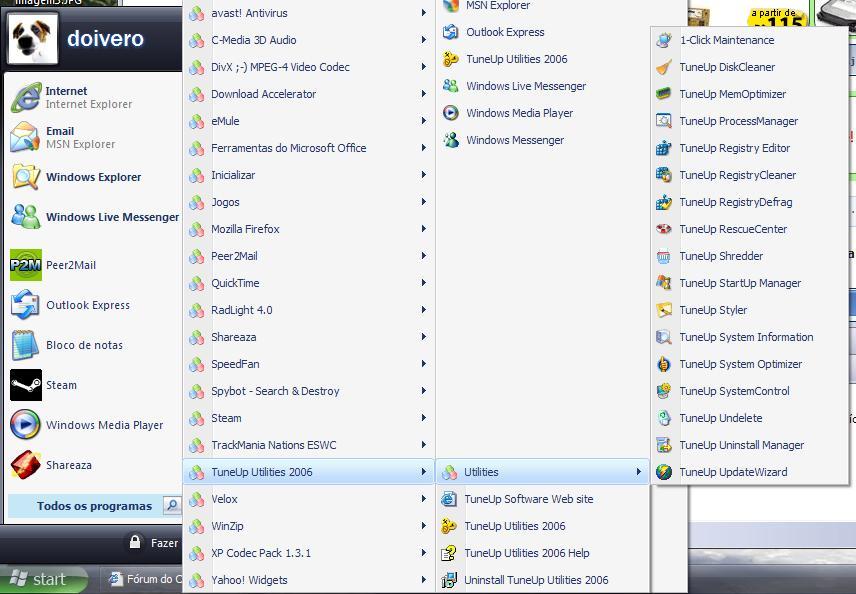Open the QuickTime program folder
The image size is (856, 594).
[x=308, y=283]
